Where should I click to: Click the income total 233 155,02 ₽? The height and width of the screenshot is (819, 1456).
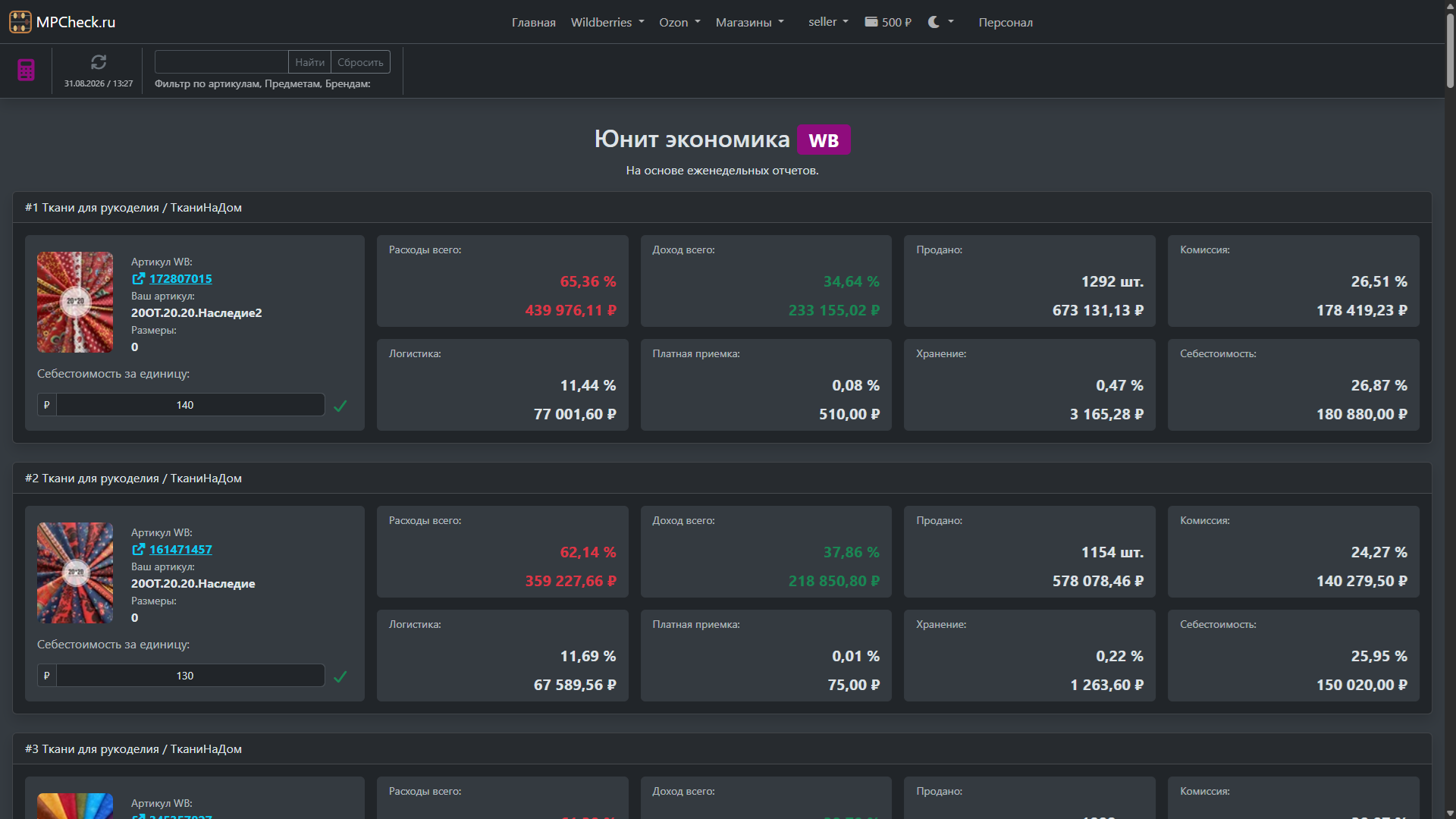tap(834, 310)
